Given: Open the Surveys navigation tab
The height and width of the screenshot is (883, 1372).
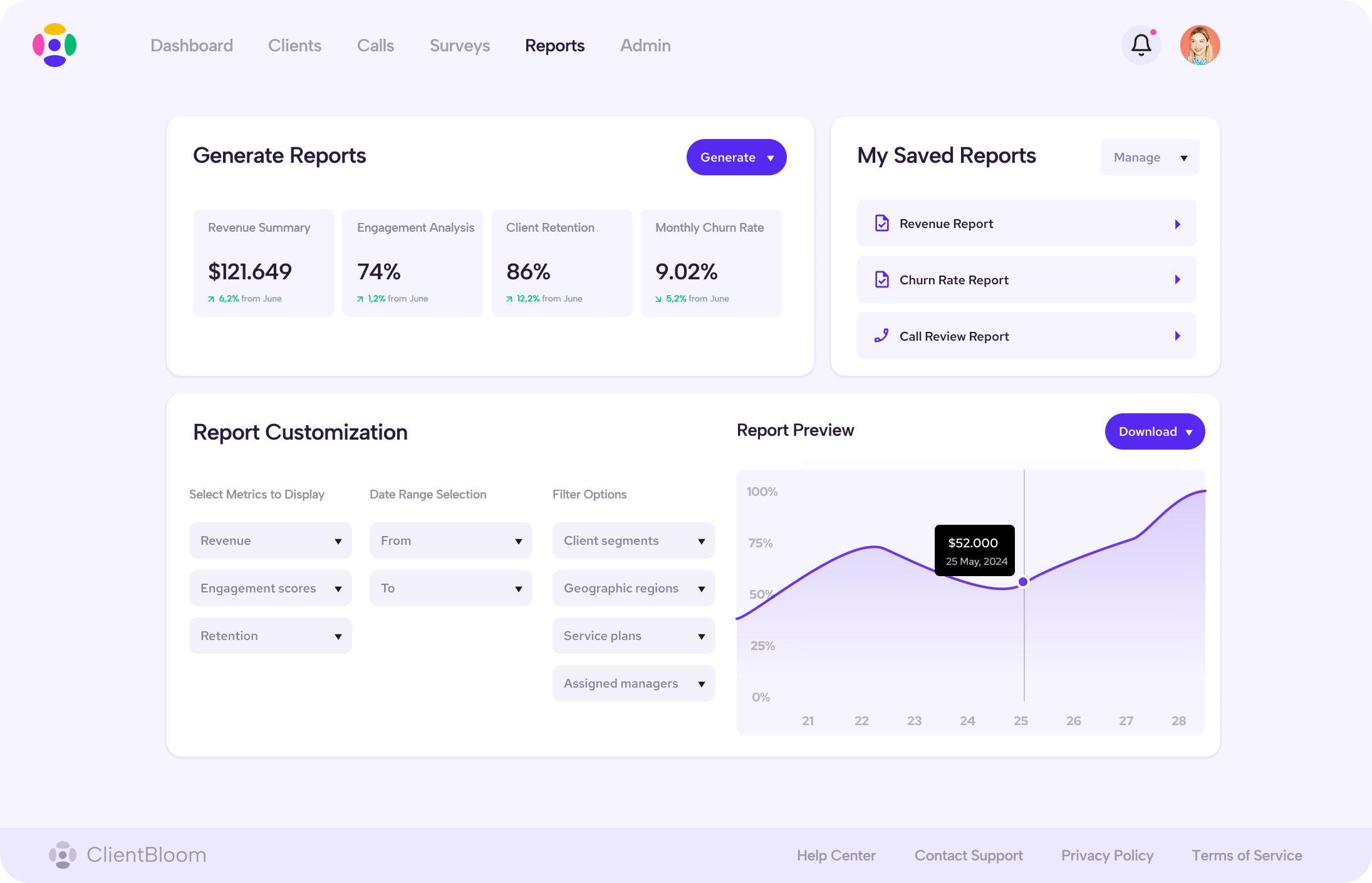Looking at the screenshot, I should coord(460,46).
